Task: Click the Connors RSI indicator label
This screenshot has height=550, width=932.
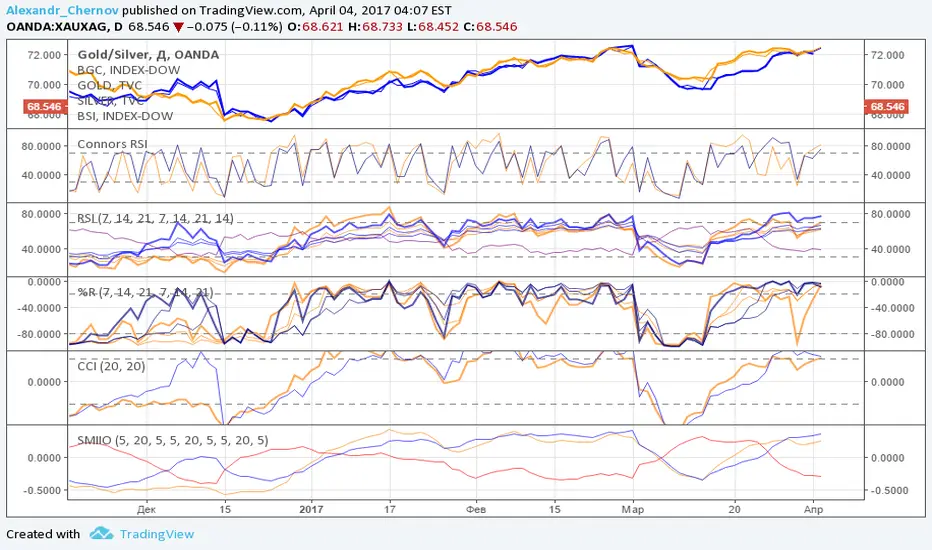Action: point(112,144)
